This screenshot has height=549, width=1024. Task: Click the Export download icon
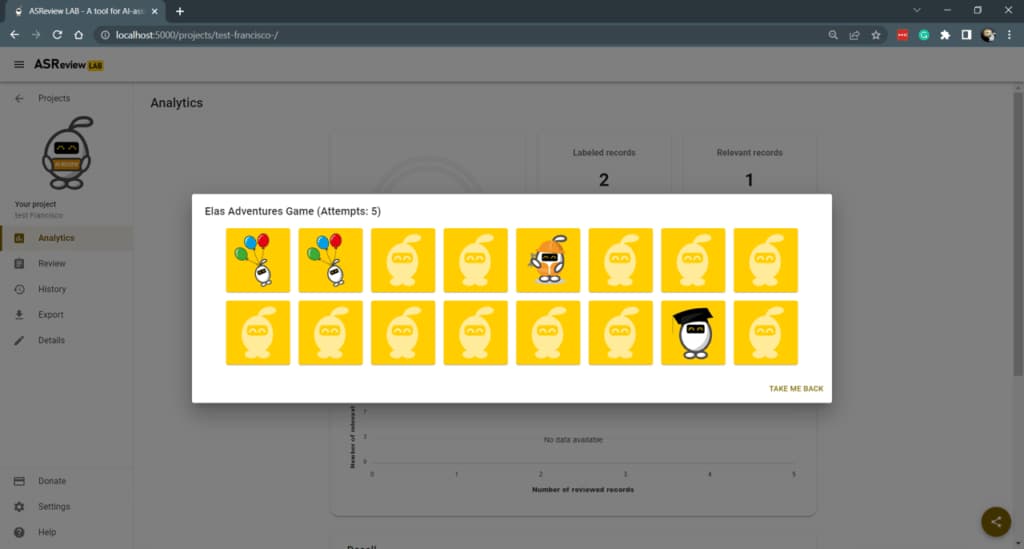(19, 315)
